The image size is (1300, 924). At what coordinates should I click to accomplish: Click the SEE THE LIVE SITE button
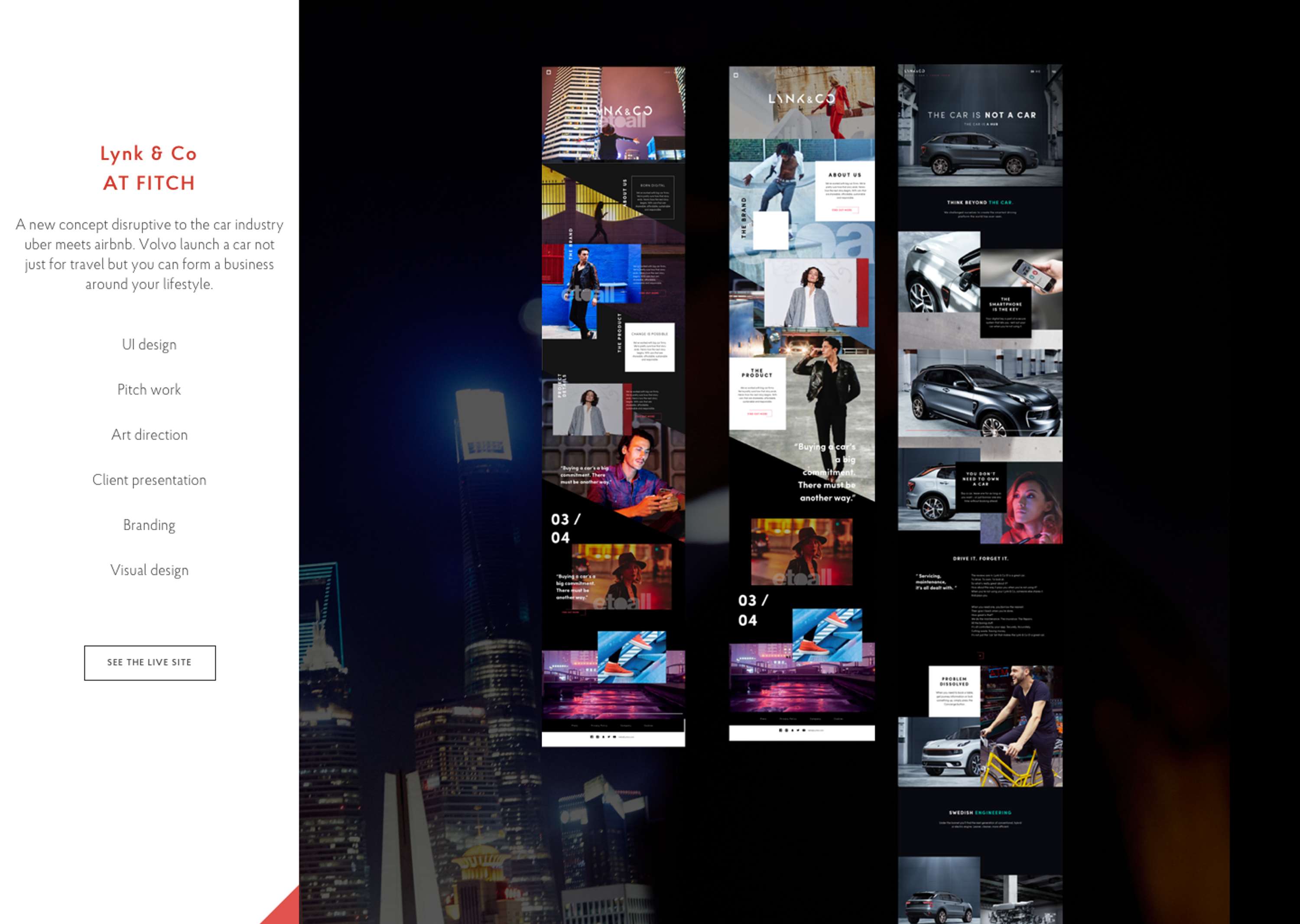149,662
